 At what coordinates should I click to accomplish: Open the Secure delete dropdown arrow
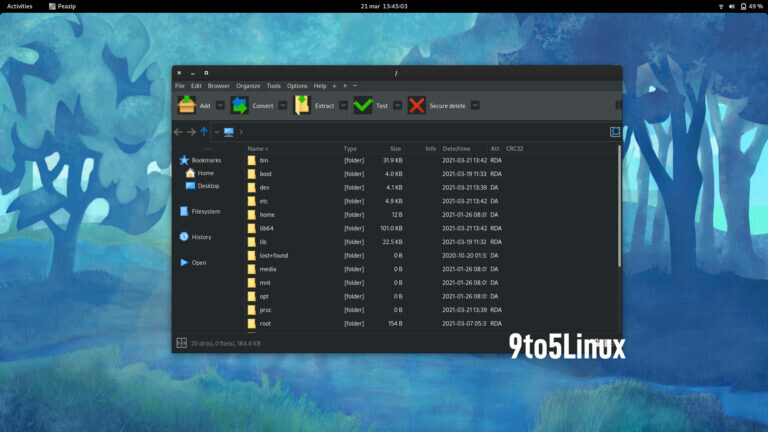pos(475,105)
